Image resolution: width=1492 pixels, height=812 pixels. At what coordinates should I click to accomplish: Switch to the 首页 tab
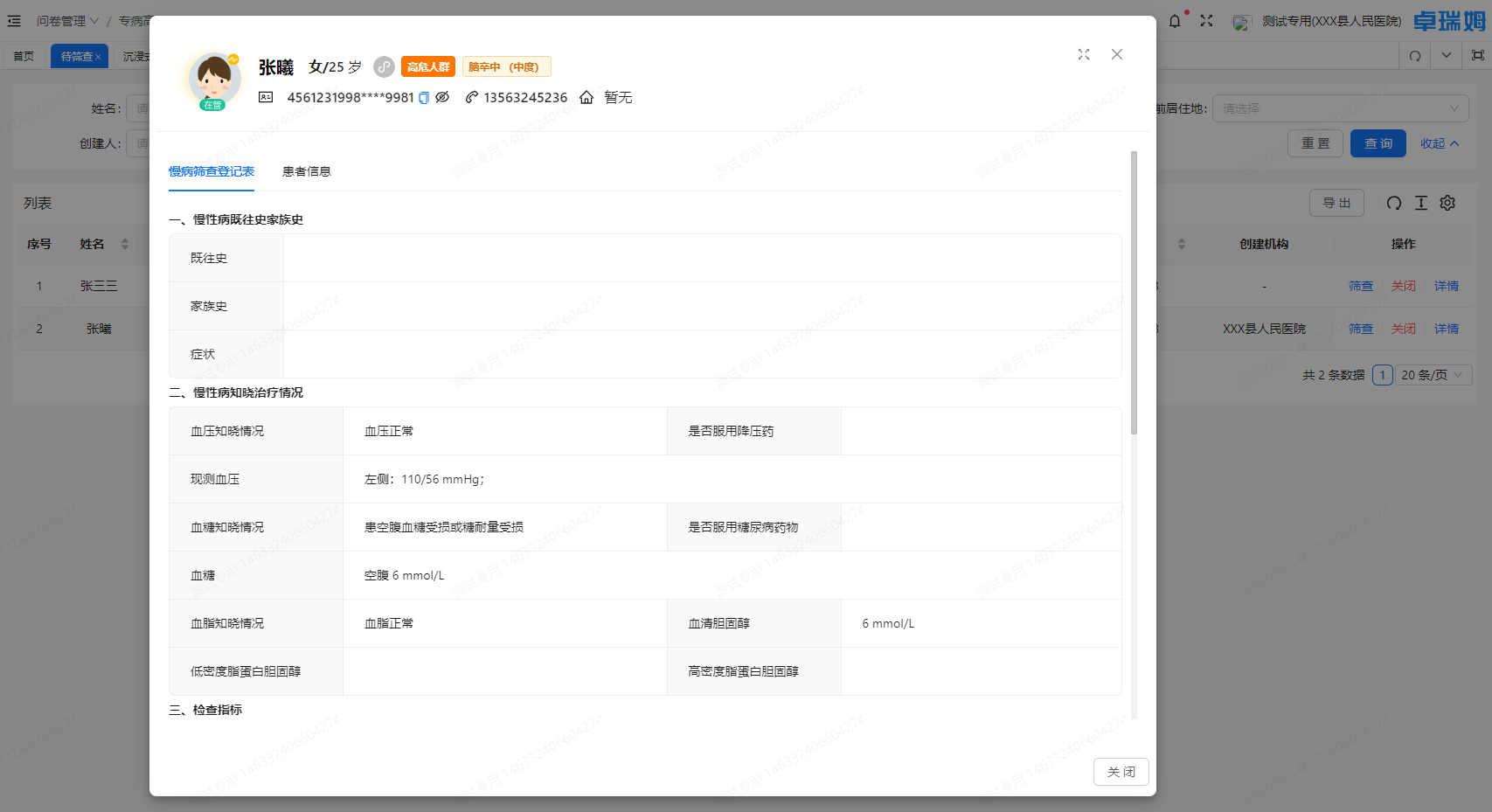coord(24,55)
